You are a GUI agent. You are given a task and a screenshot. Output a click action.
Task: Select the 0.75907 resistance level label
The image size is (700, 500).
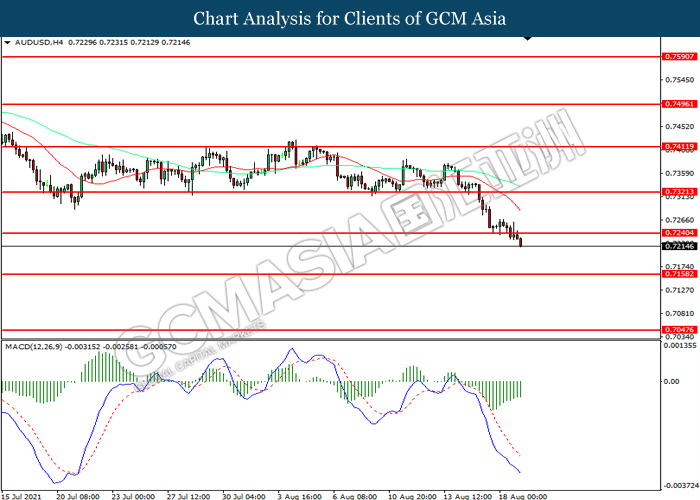[x=679, y=57]
